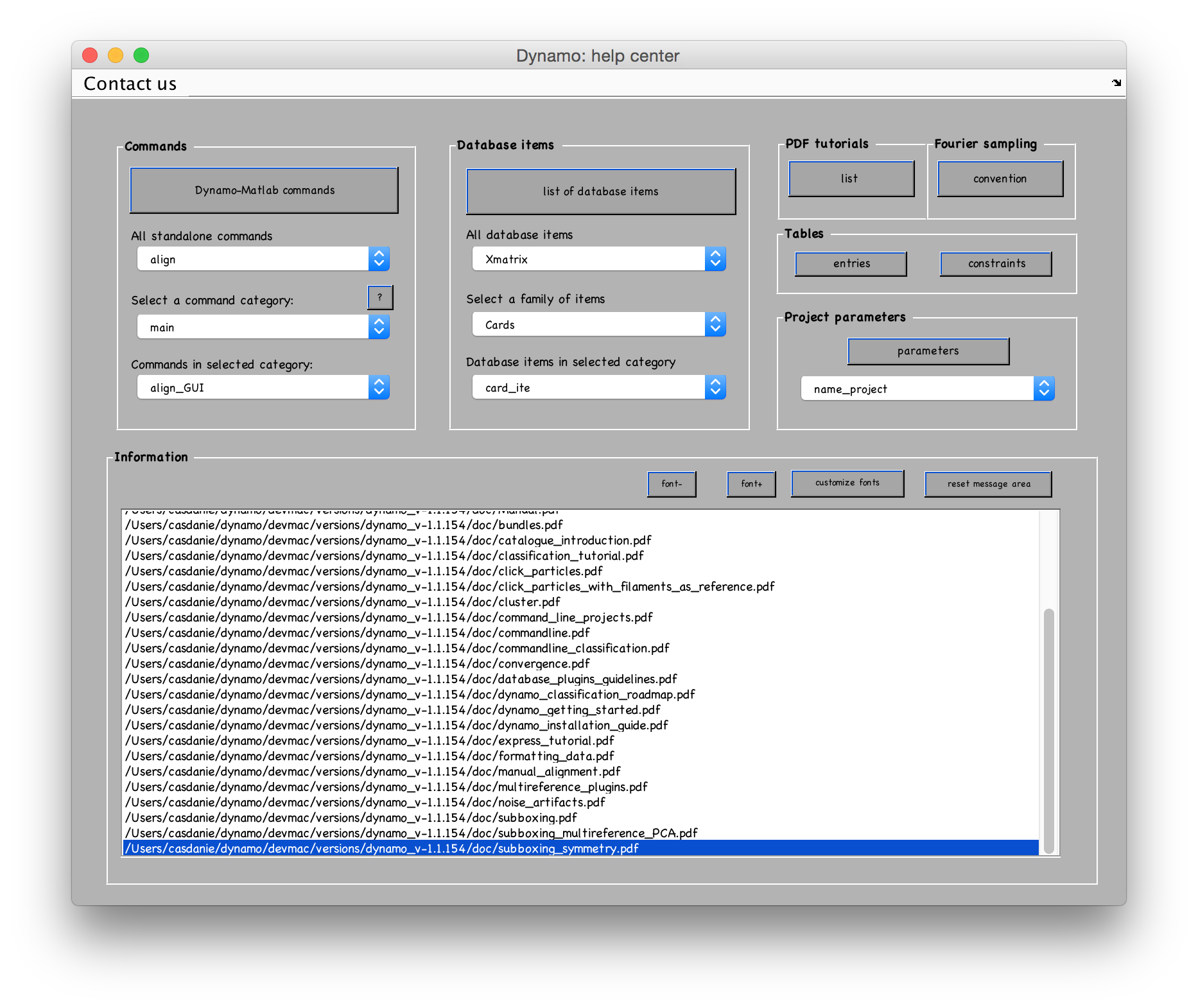Open PDF tutorials list button

tap(851, 178)
